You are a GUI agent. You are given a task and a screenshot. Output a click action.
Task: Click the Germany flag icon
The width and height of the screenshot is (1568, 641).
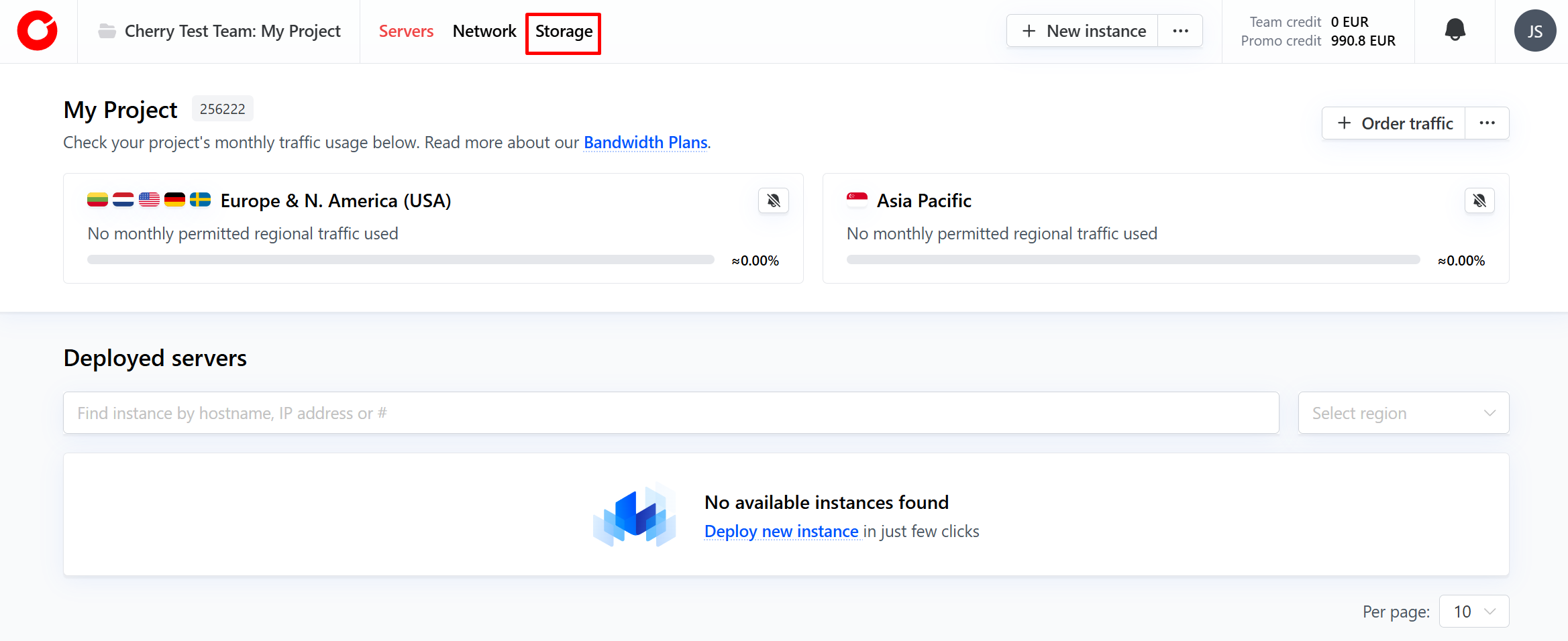tap(174, 200)
